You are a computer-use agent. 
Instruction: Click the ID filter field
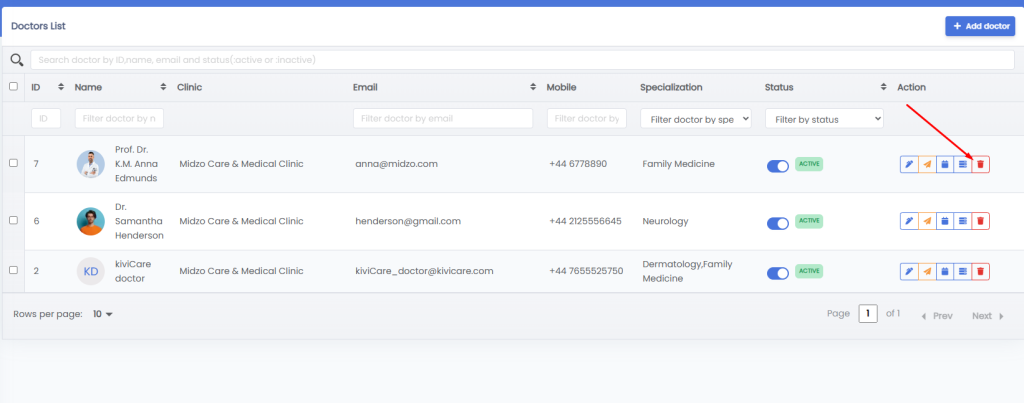pos(46,118)
